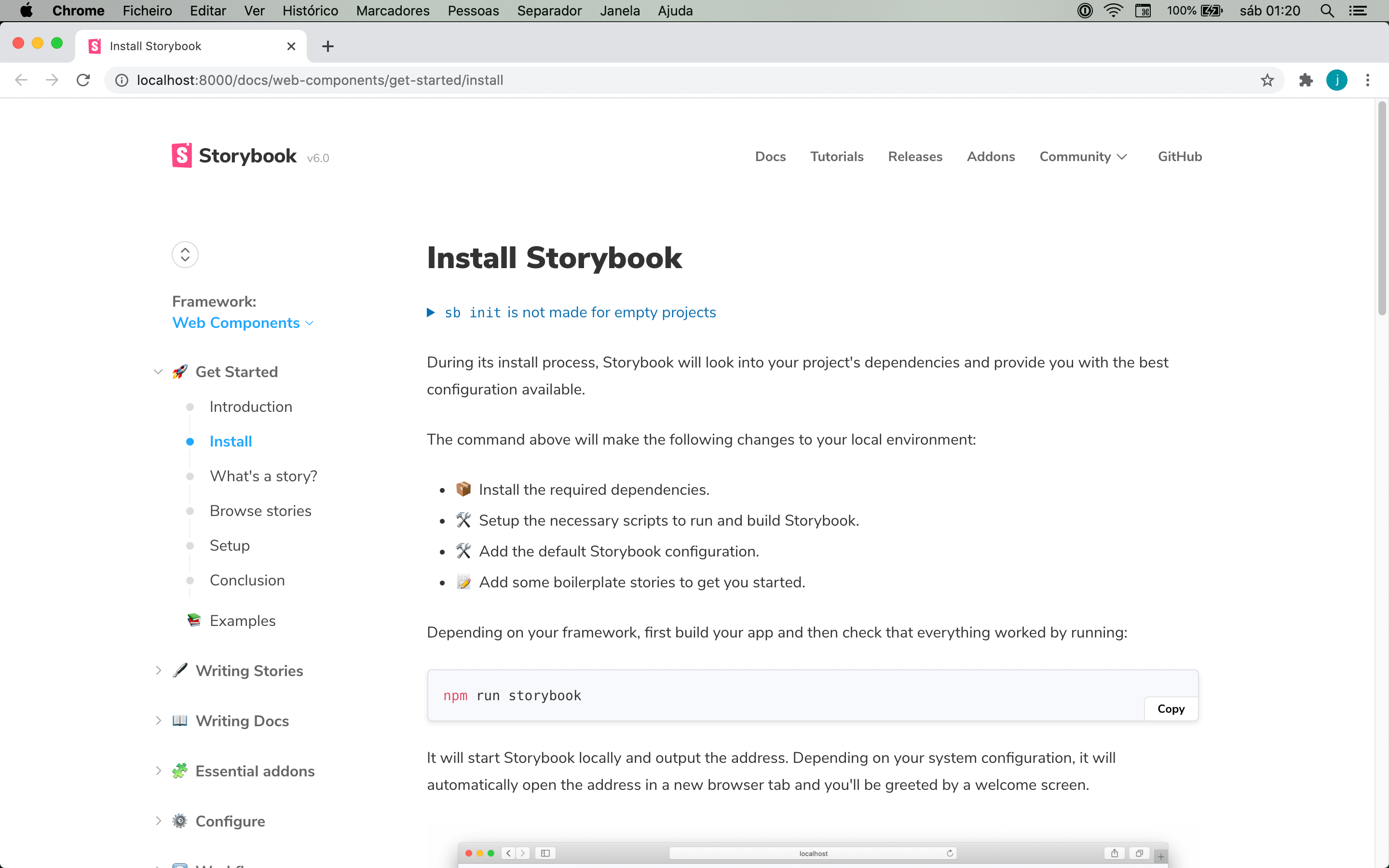This screenshot has width=1389, height=868.
Task: Open the Conclusion sidebar link
Action: pos(247,580)
